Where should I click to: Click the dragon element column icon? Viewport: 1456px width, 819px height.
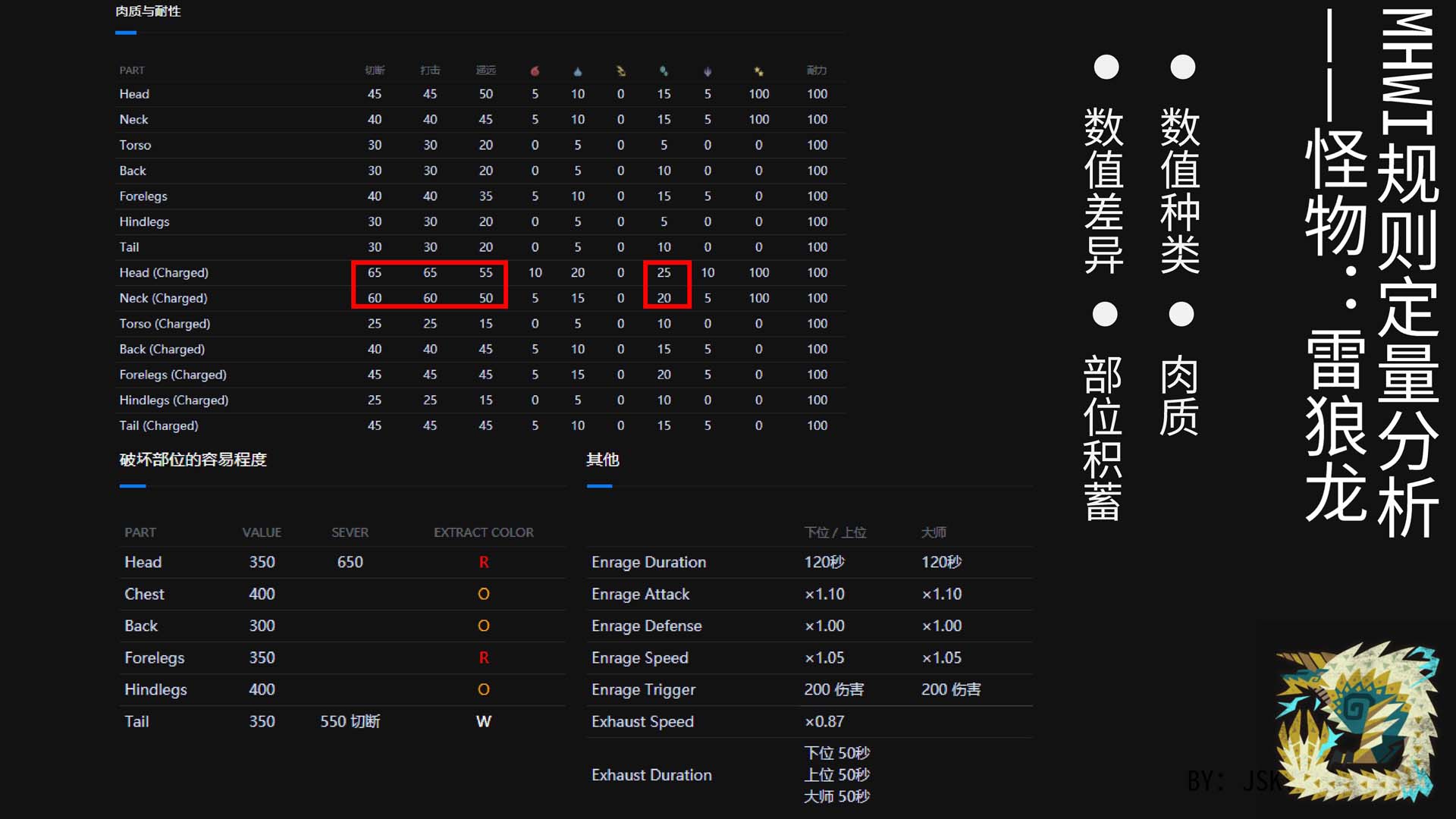pos(708,71)
